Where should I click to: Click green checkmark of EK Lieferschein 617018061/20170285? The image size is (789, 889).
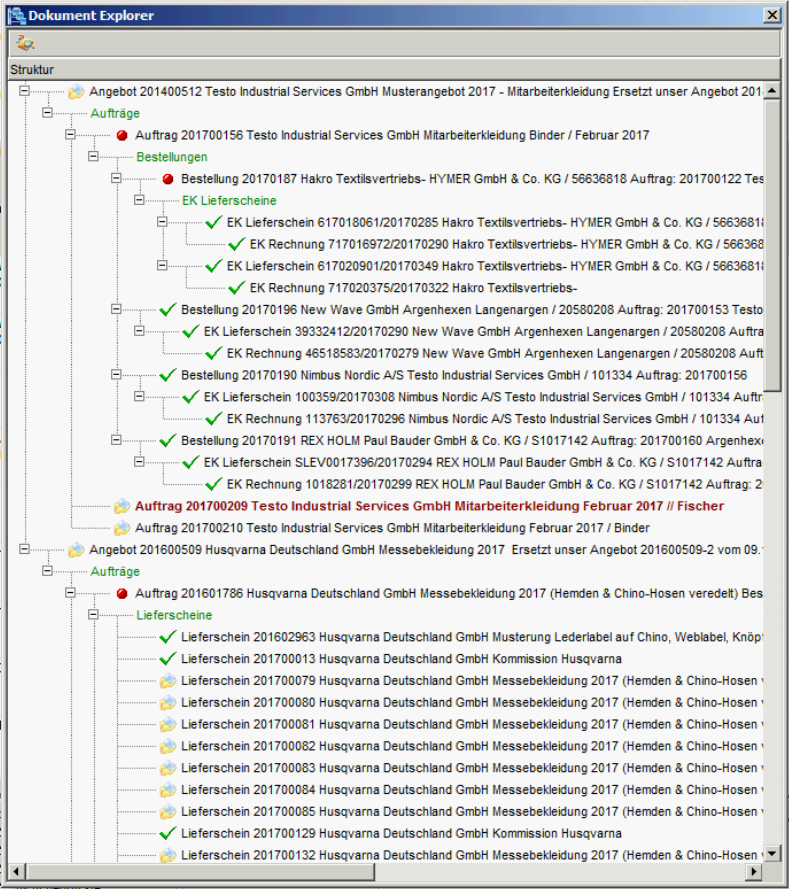point(213,222)
